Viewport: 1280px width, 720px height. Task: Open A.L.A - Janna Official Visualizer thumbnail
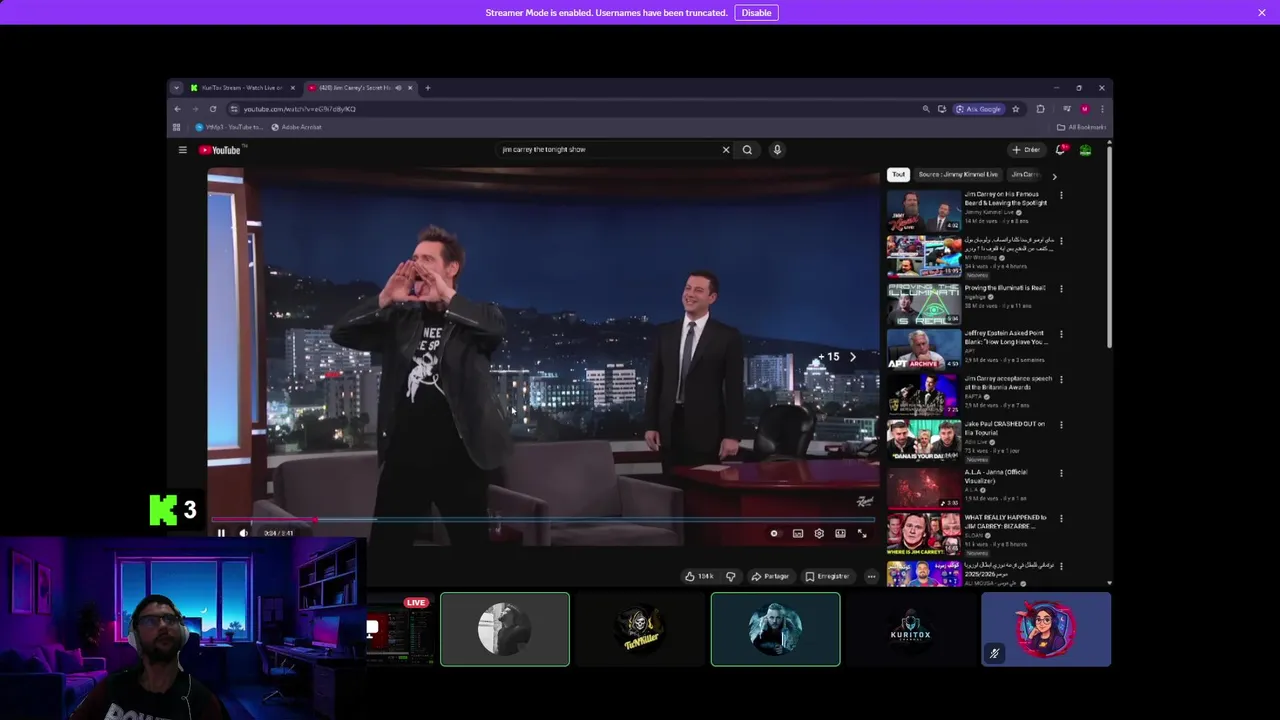click(924, 488)
